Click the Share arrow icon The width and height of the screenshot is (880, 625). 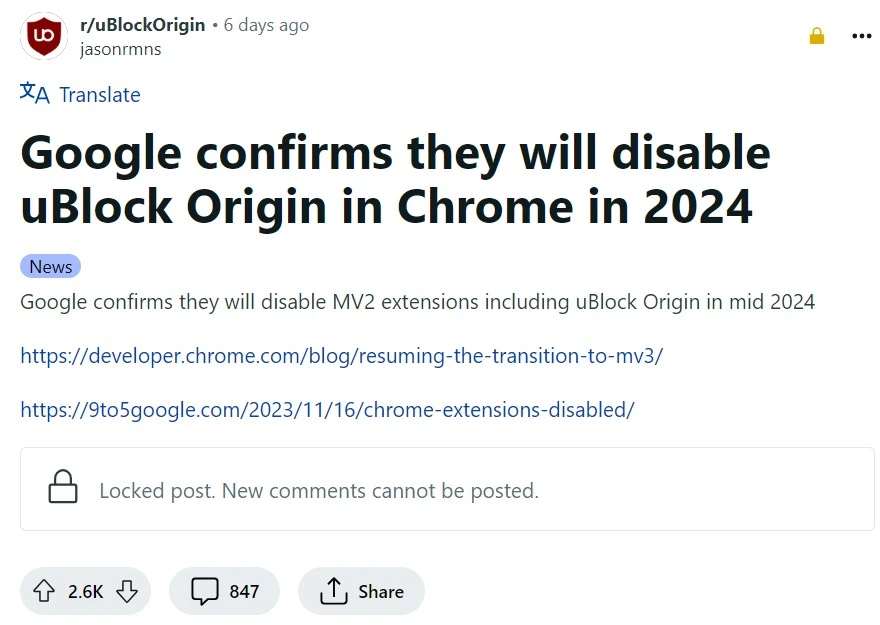click(x=333, y=592)
